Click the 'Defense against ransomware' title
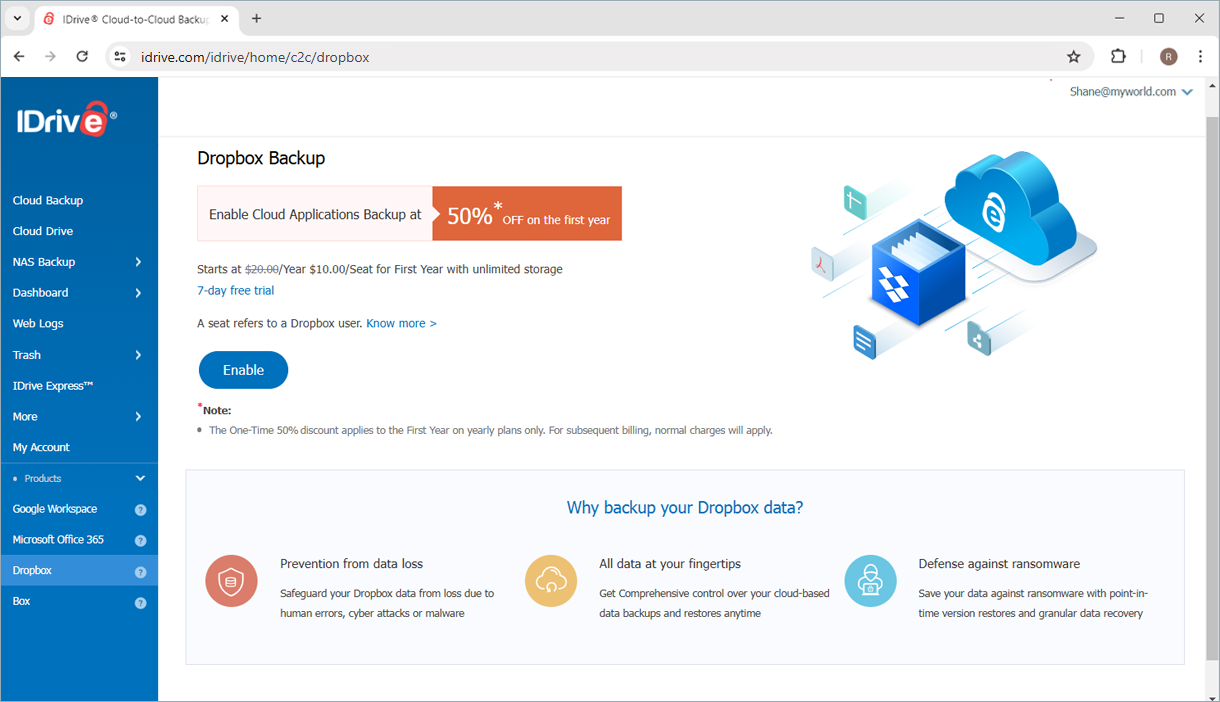This screenshot has width=1220, height=702. pos(999,564)
